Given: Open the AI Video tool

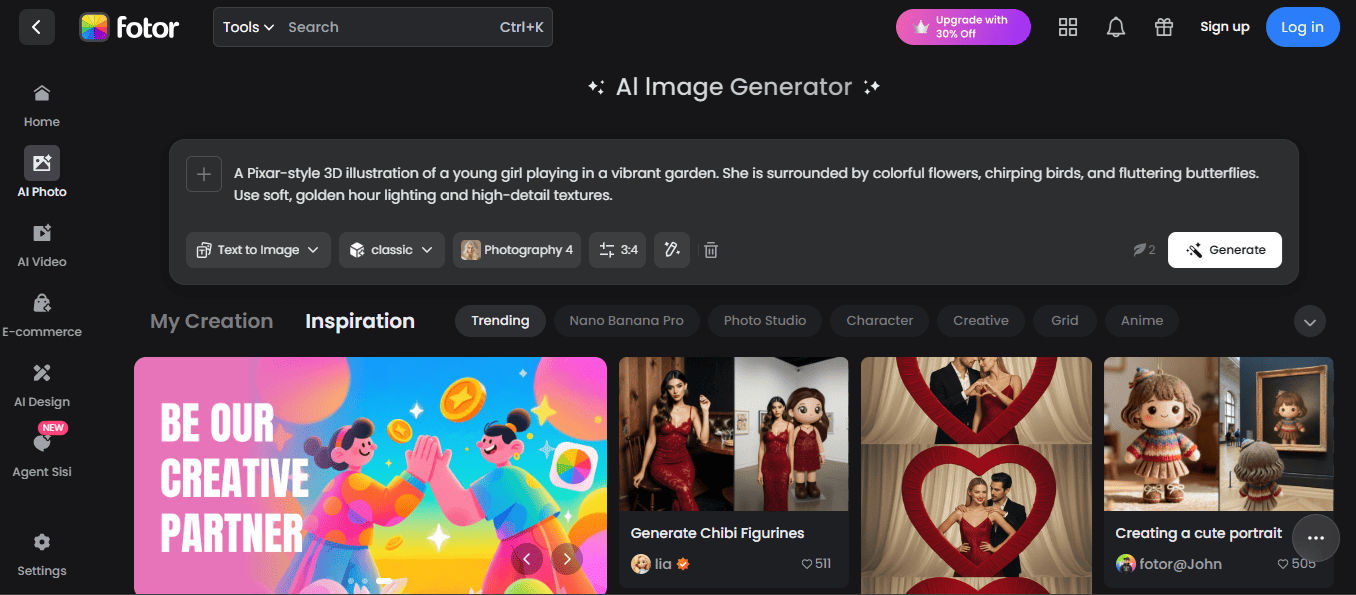Looking at the screenshot, I should tap(41, 233).
